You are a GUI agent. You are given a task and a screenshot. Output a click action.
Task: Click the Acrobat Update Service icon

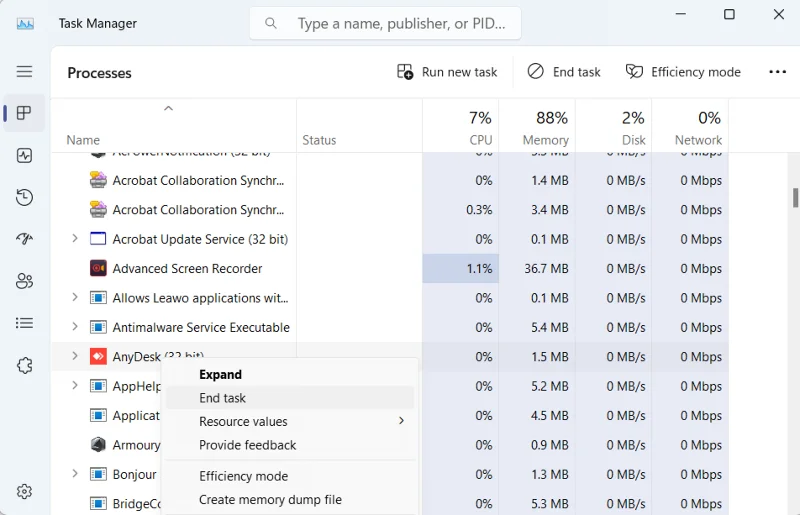pos(98,239)
